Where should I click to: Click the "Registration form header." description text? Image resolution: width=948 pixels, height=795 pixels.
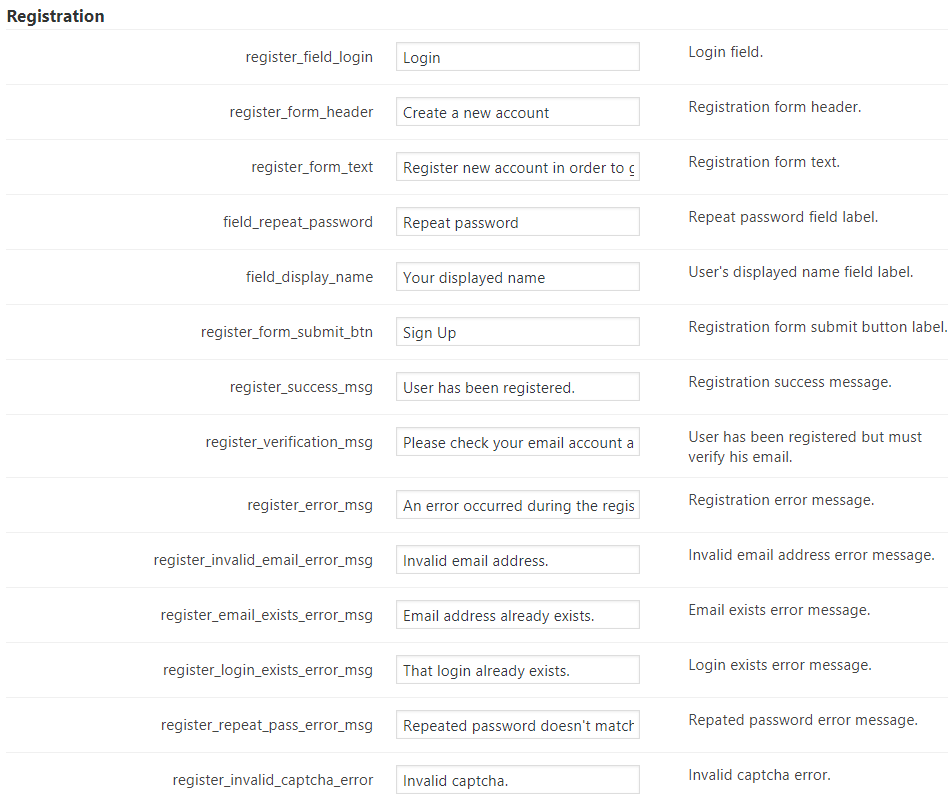774,107
